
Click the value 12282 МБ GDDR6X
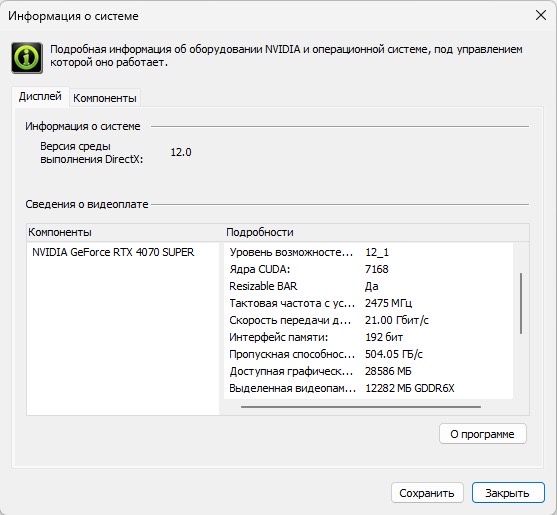(x=410, y=388)
